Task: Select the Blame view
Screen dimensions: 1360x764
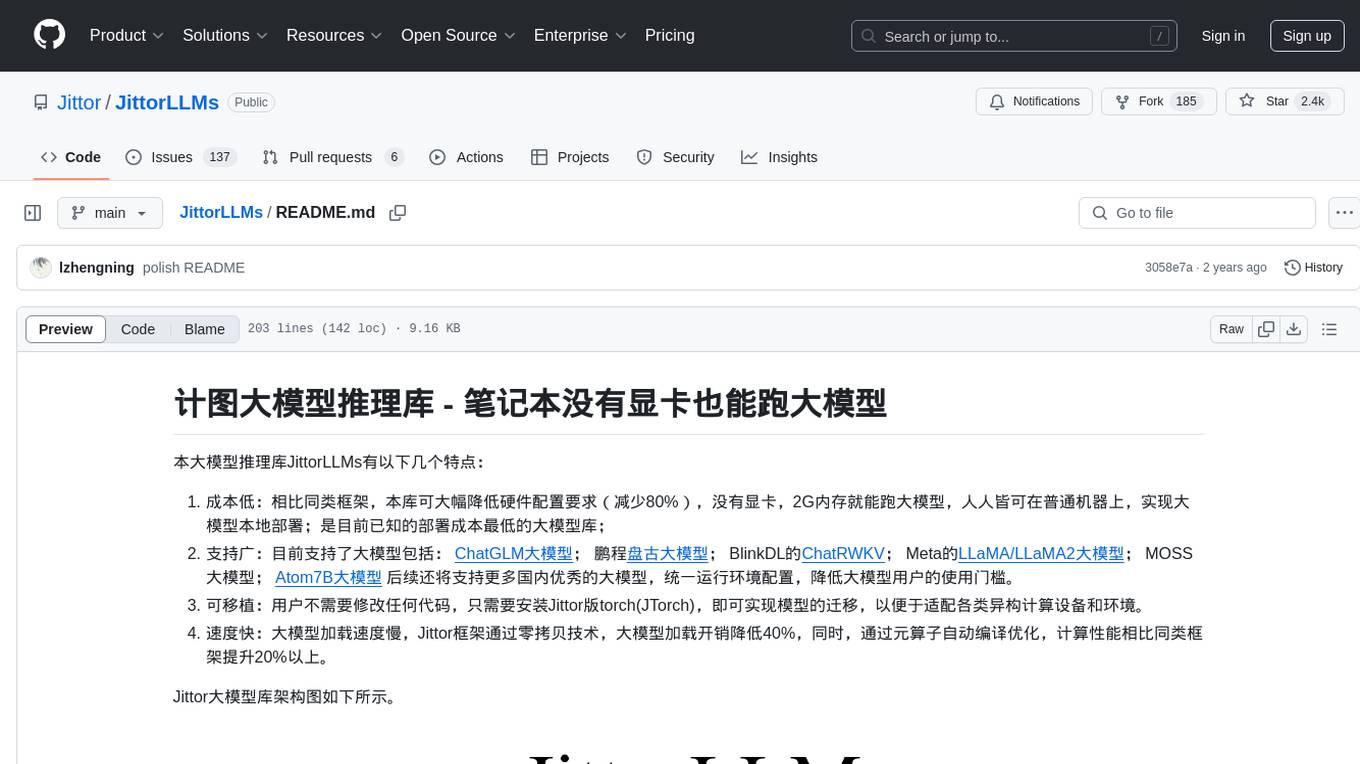Action: click(x=205, y=329)
